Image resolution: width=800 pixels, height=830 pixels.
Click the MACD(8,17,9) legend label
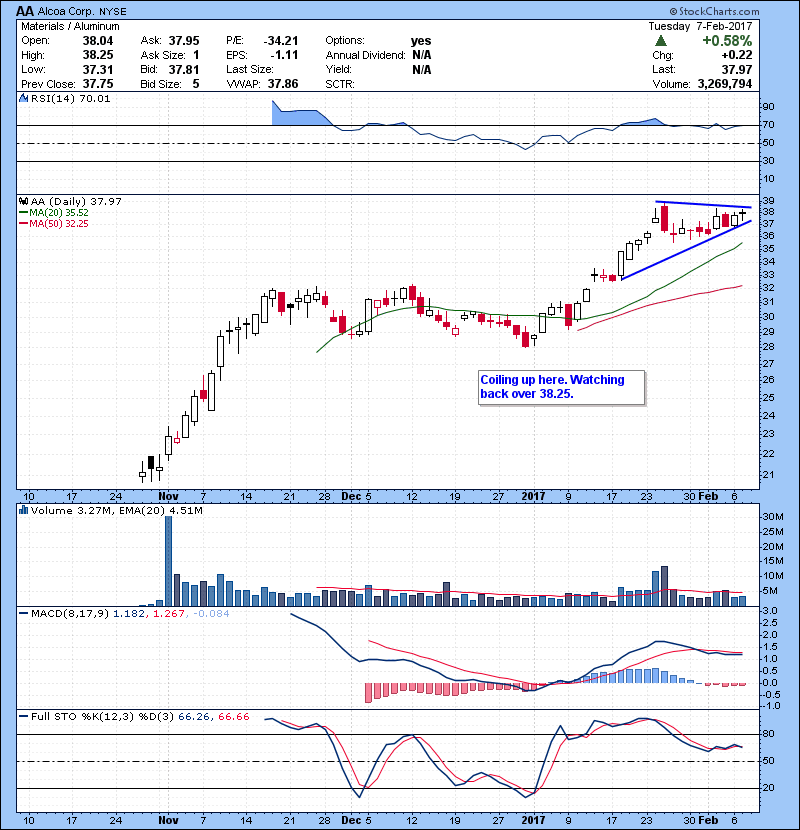point(70,614)
